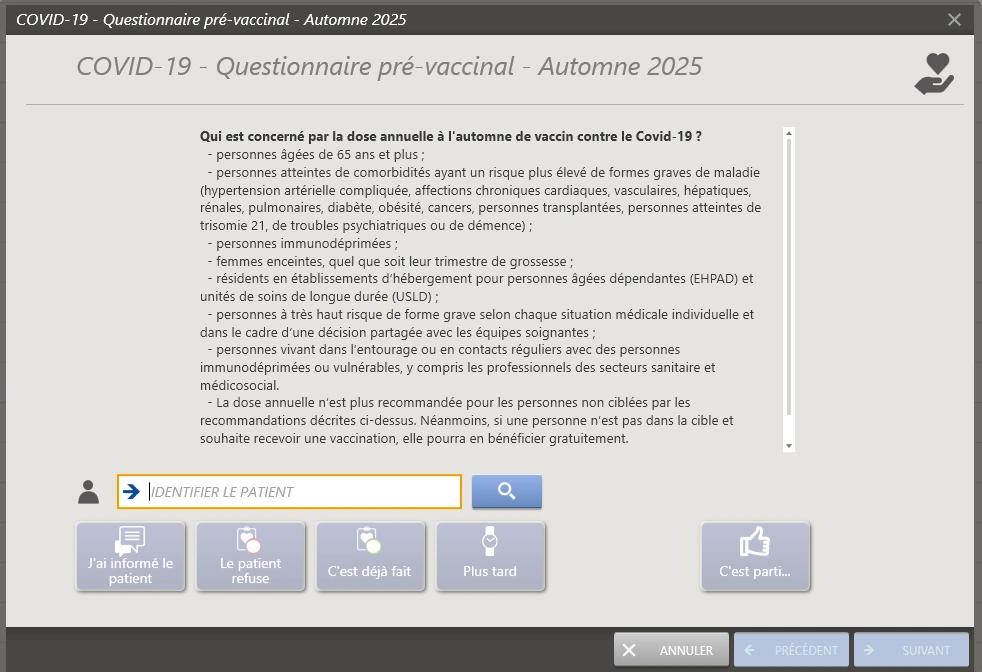
Task: Click the dialog title bar text
Action: [212, 19]
